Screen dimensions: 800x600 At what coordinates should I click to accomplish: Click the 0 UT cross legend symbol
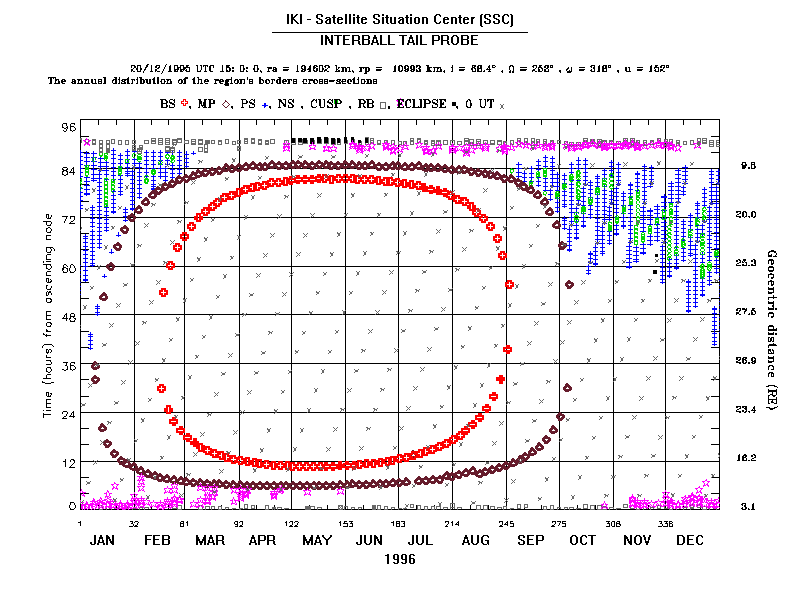pos(502,104)
